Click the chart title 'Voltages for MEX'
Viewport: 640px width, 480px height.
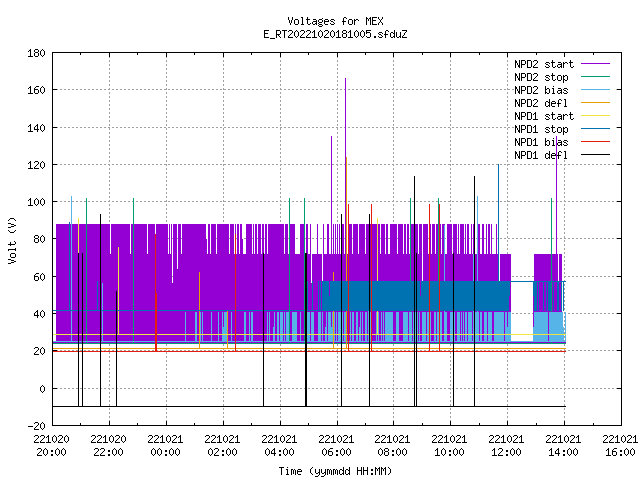click(335, 21)
